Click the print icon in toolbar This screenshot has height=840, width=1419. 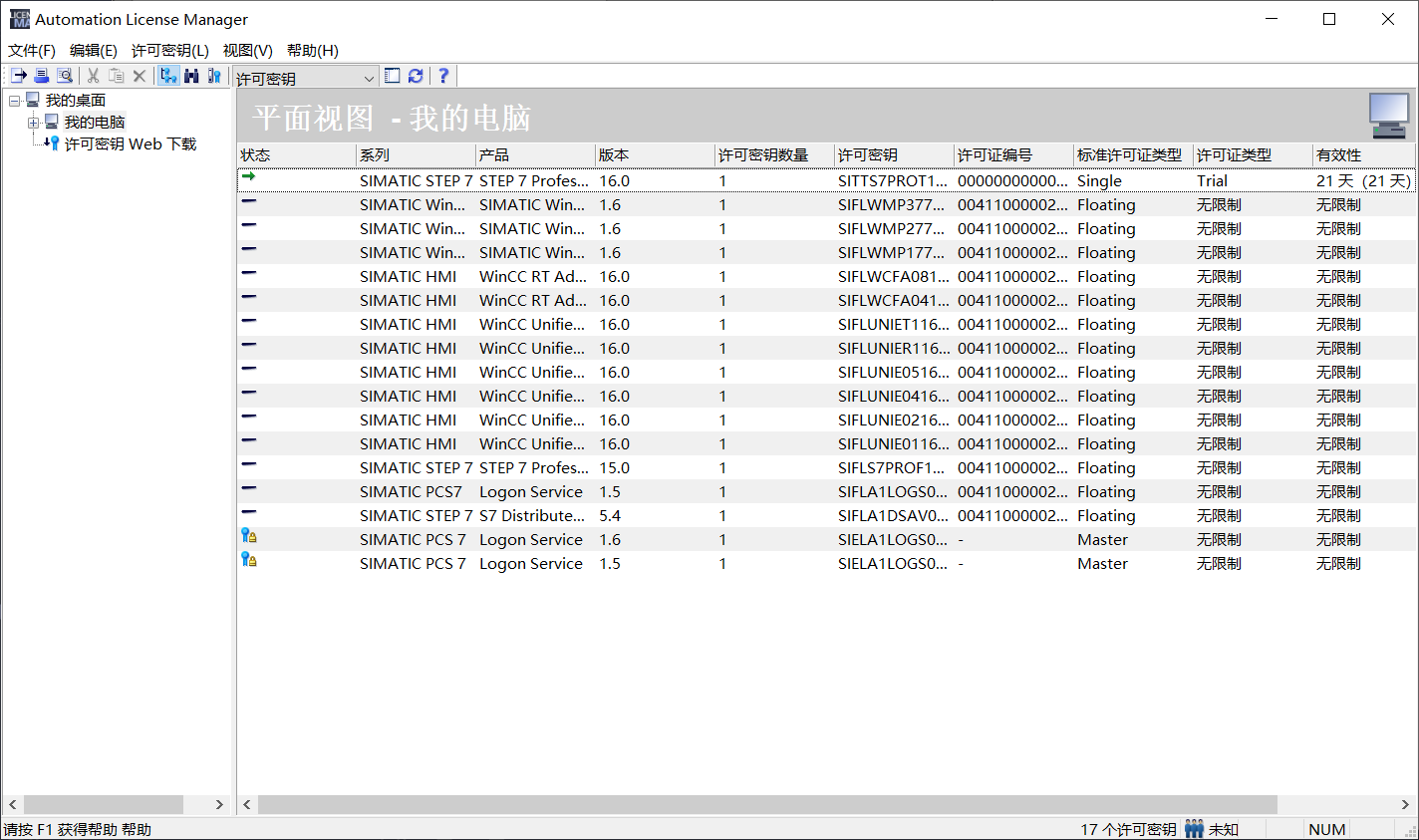pyautogui.click(x=42, y=76)
